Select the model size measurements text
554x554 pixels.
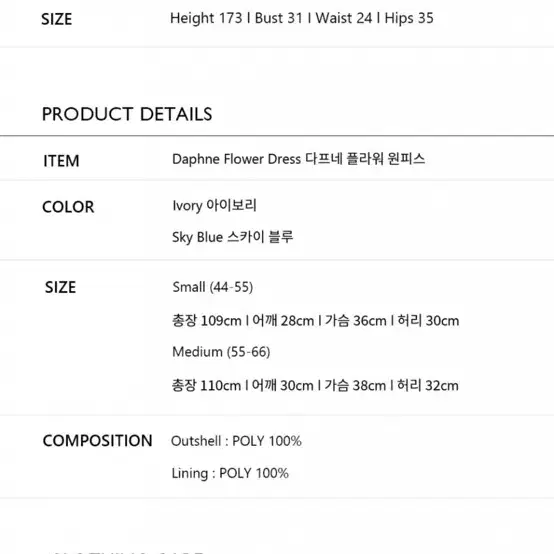[x=302, y=18]
